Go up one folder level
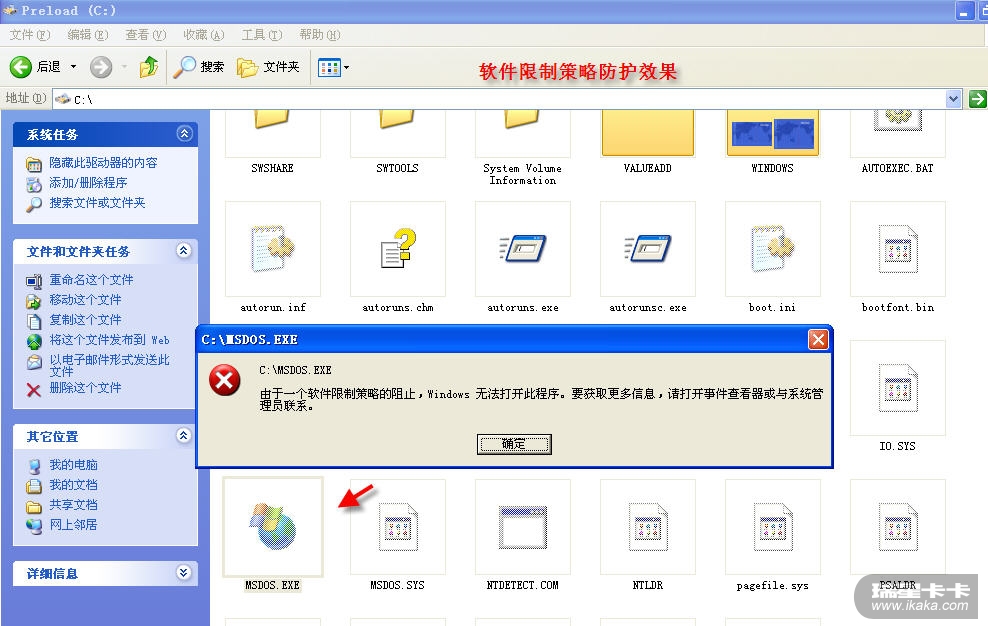This screenshot has height=626, width=988. point(149,67)
